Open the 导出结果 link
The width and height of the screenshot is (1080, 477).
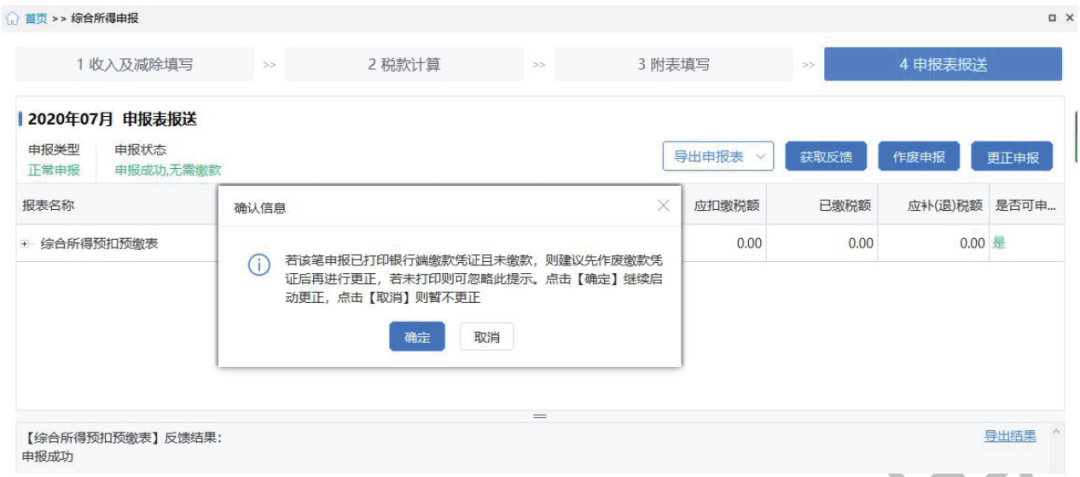1010,436
